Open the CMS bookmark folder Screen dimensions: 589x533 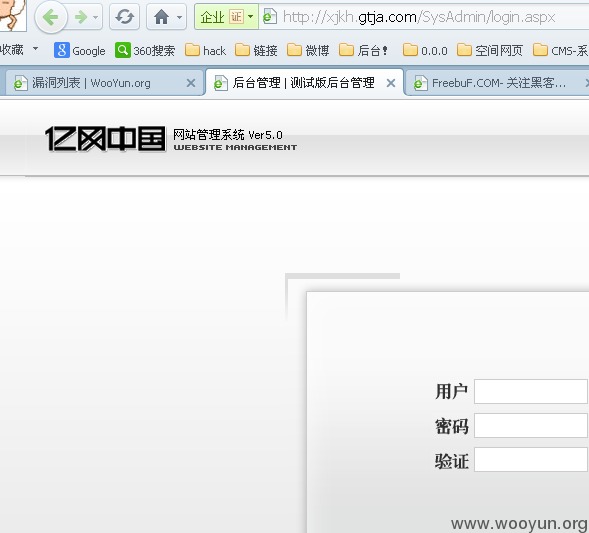pyautogui.click(x=560, y=50)
